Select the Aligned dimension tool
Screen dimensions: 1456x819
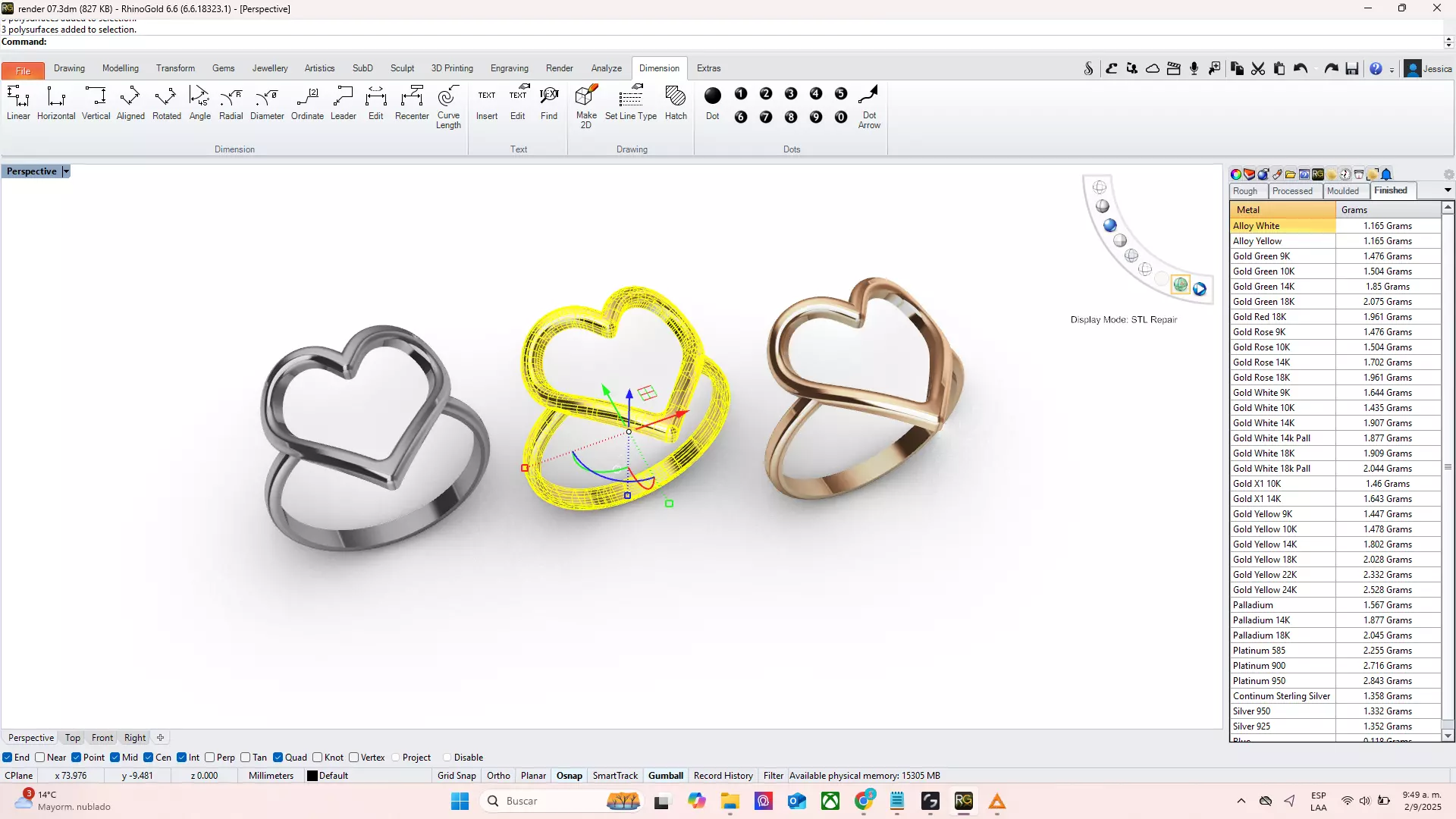point(130,102)
